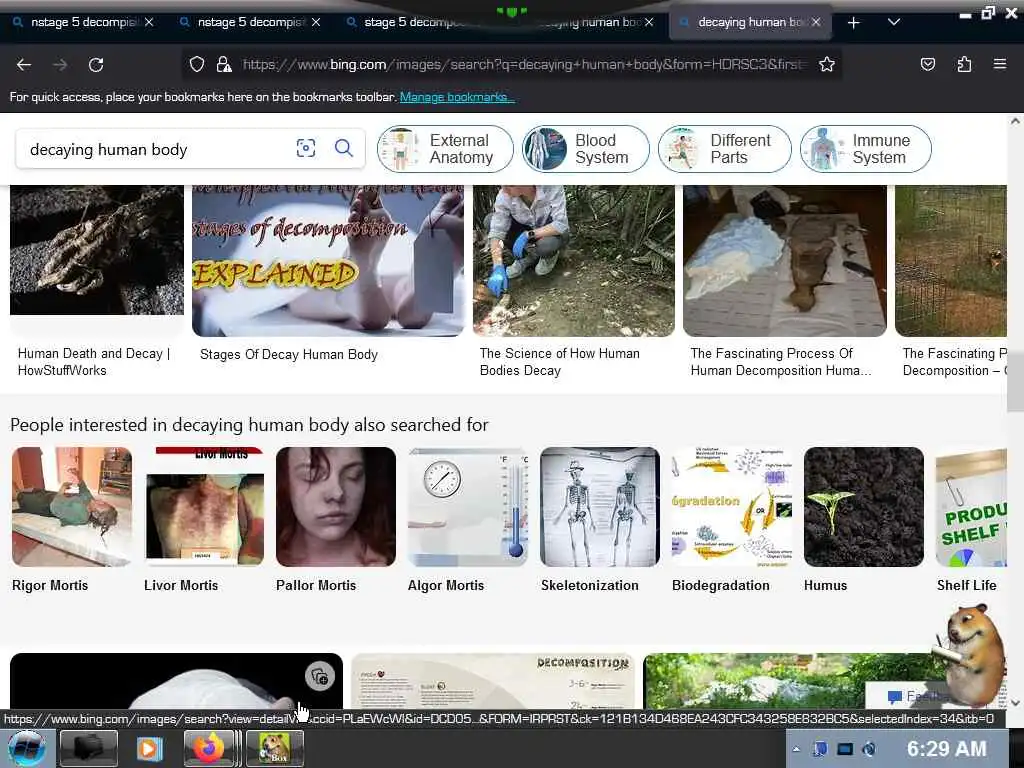Screen dimensions: 1024x768
Task: Open the Algor Mortis thermometer thumbnail
Action: [x=468, y=507]
